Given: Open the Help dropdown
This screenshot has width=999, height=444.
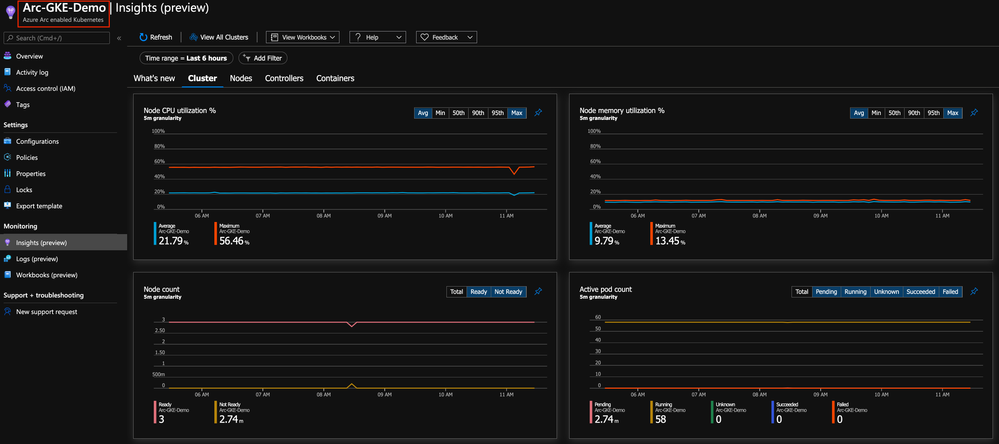Looking at the screenshot, I should point(377,38).
